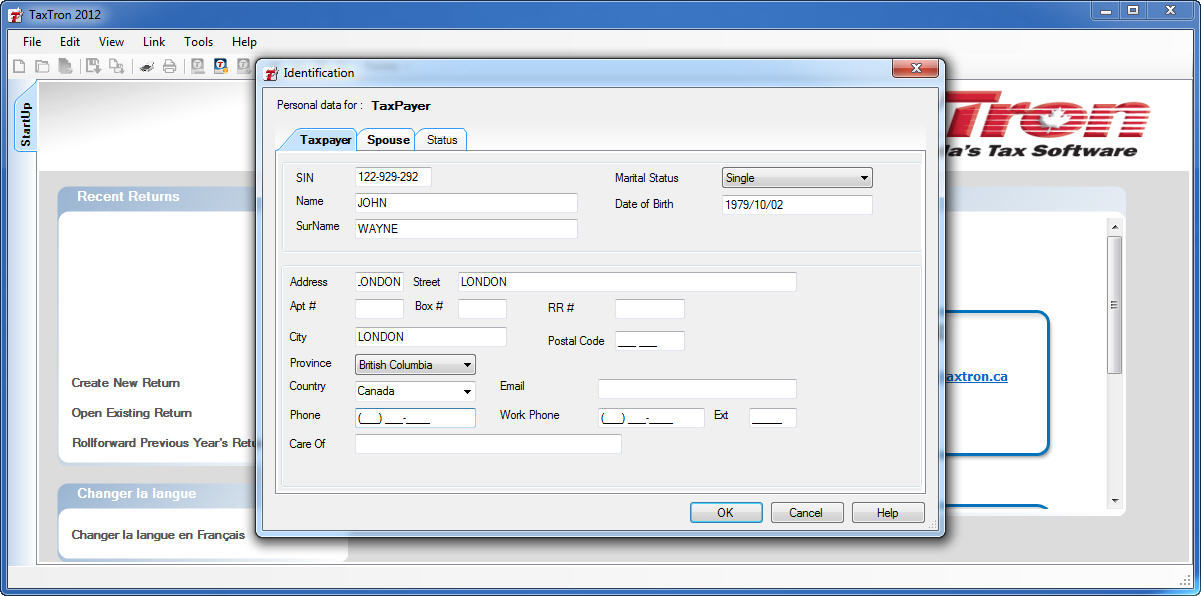The width and height of the screenshot is (1201, 596).
Task: Open the Help menu
Action: tap(244, 42)
